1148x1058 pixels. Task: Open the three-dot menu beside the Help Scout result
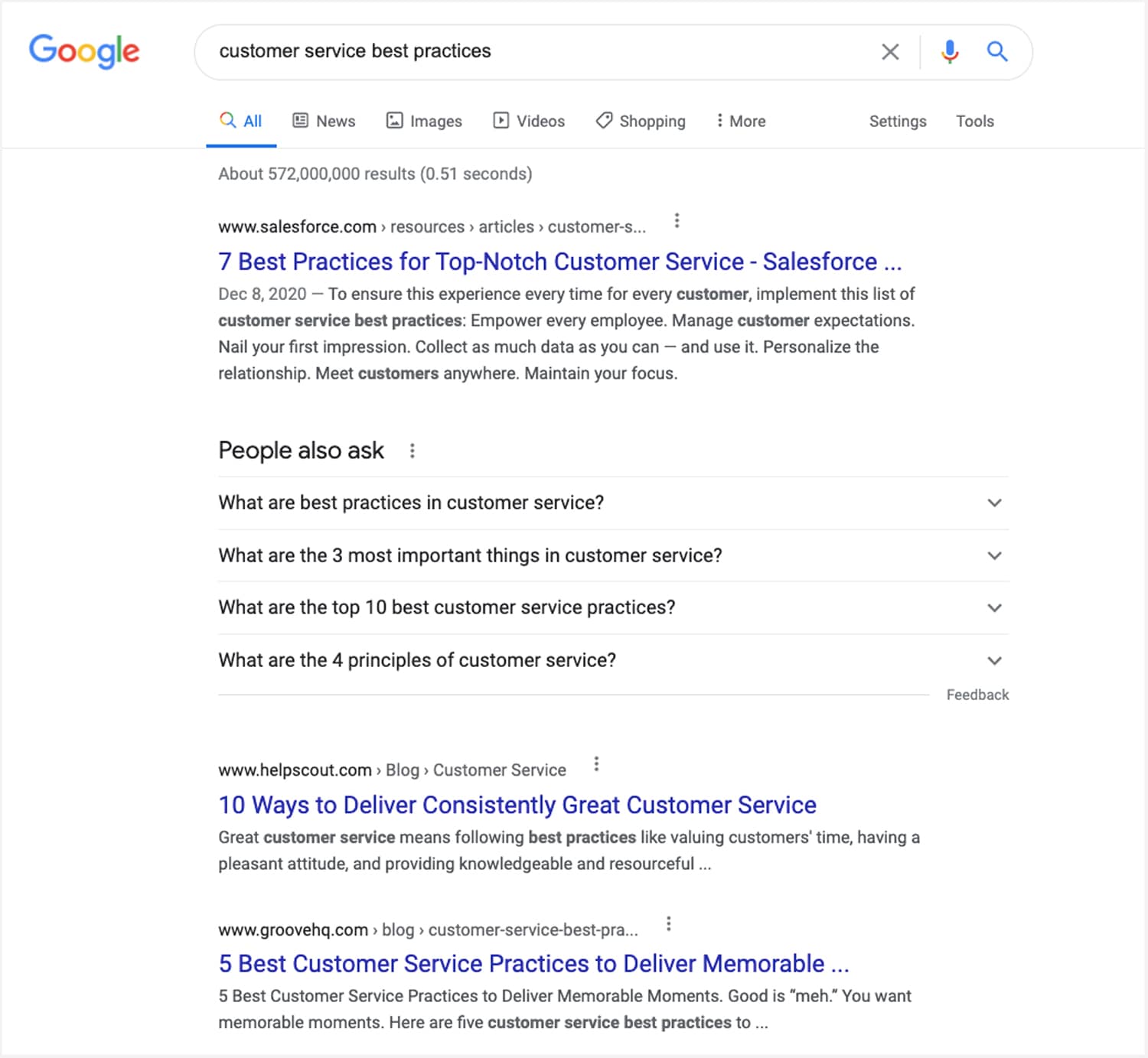click(x=596, y=763)
